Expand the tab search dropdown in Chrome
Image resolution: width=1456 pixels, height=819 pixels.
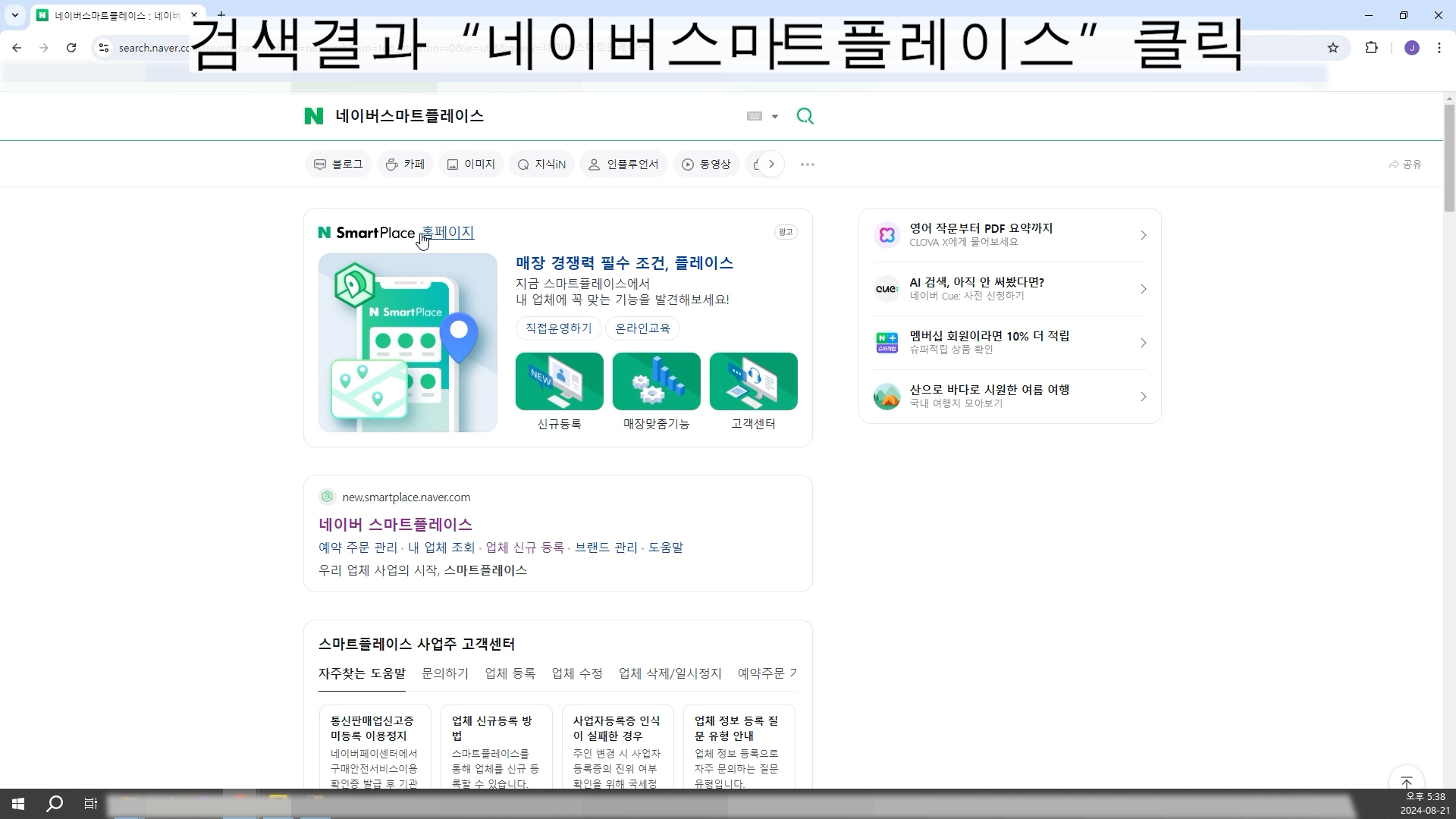click(14, 15)
